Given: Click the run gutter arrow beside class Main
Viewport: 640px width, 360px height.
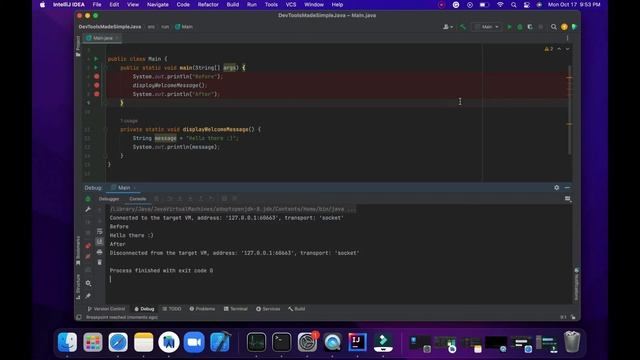Looking at the screenshot, I should tap(96, 59).
